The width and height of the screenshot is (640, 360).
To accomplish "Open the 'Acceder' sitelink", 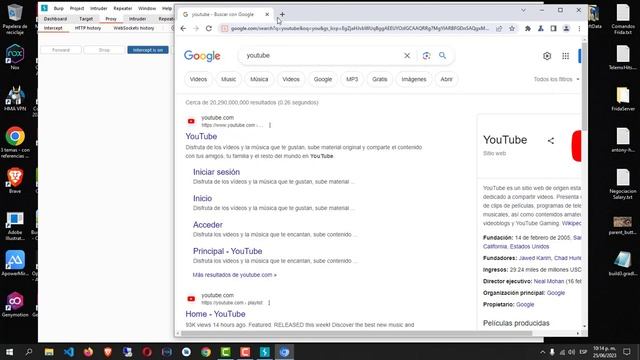I will pos(208,225).
